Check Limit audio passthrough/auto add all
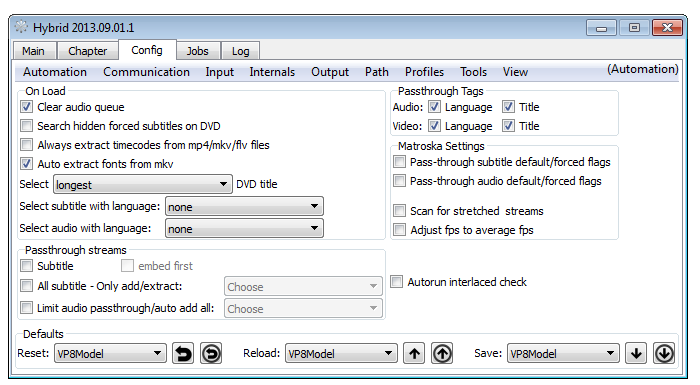Image resolution: width=700 pixels, height=385 pixels. [26, 308]
